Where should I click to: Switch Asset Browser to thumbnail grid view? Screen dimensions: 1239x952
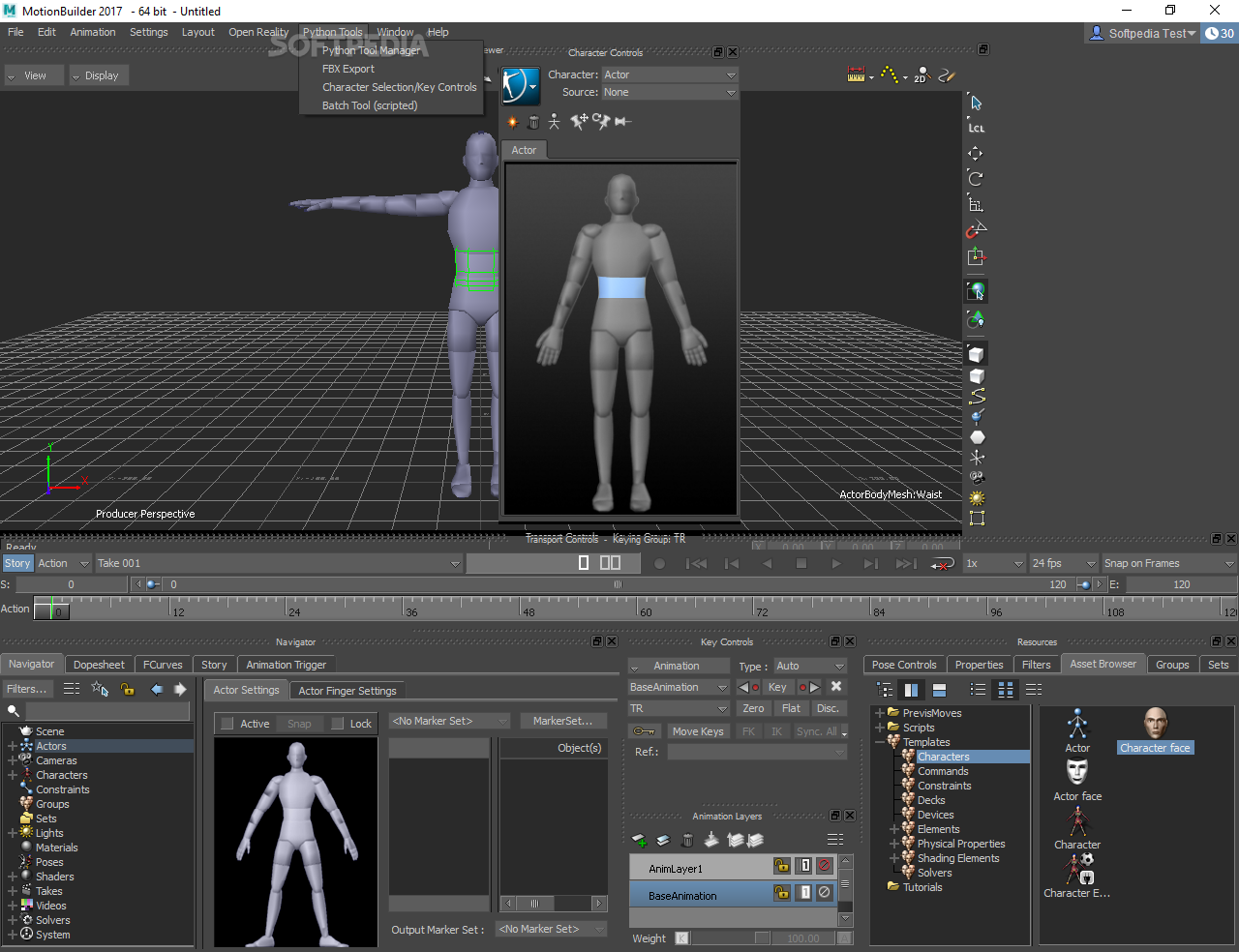[1006, 690]
